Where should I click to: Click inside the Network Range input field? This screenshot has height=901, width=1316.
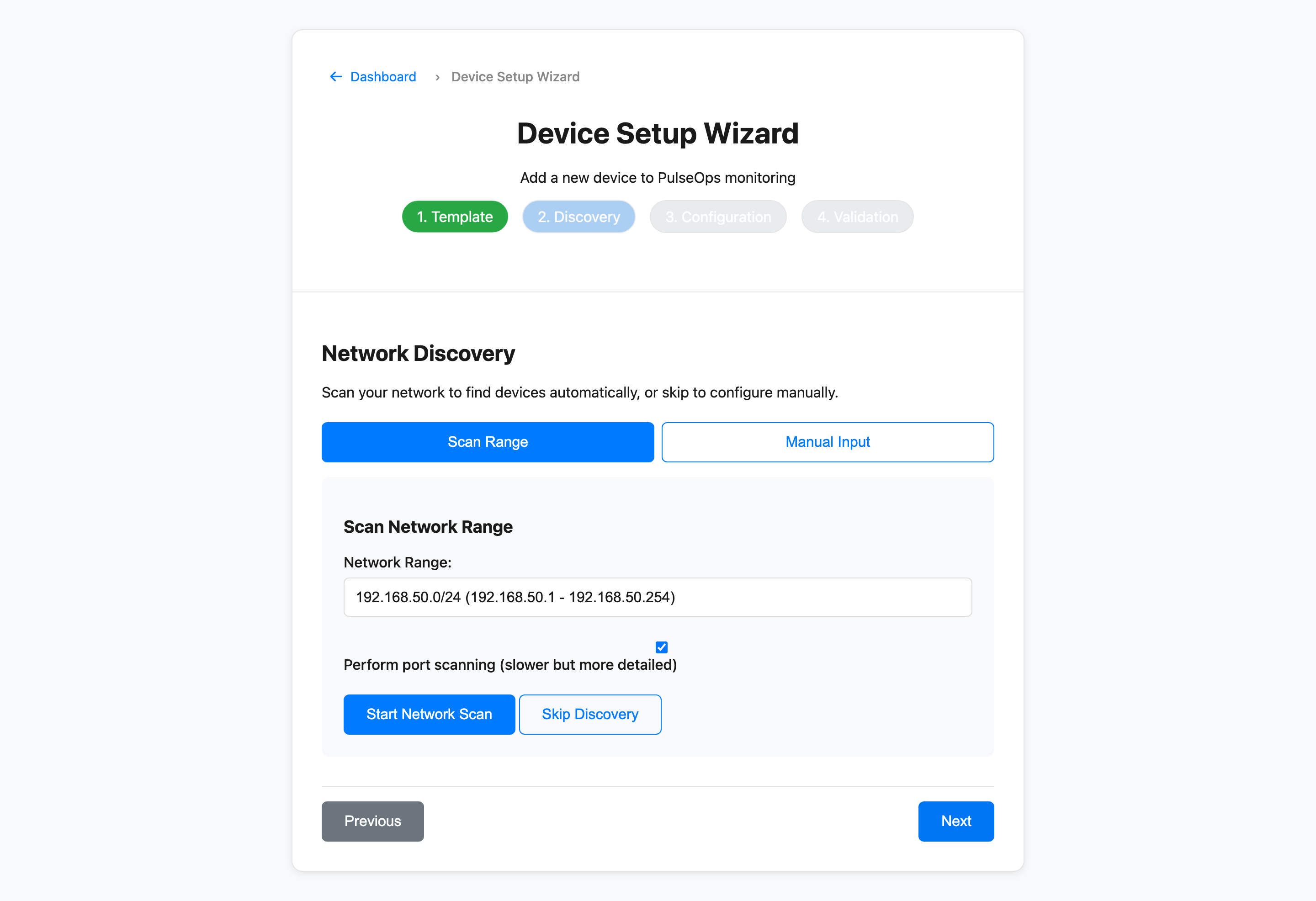tap(658, 596)
